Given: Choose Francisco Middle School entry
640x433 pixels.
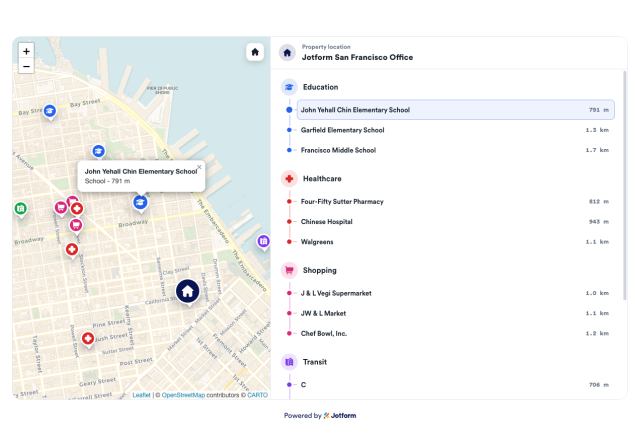Looking at the screenshot, I should point(456,150).
